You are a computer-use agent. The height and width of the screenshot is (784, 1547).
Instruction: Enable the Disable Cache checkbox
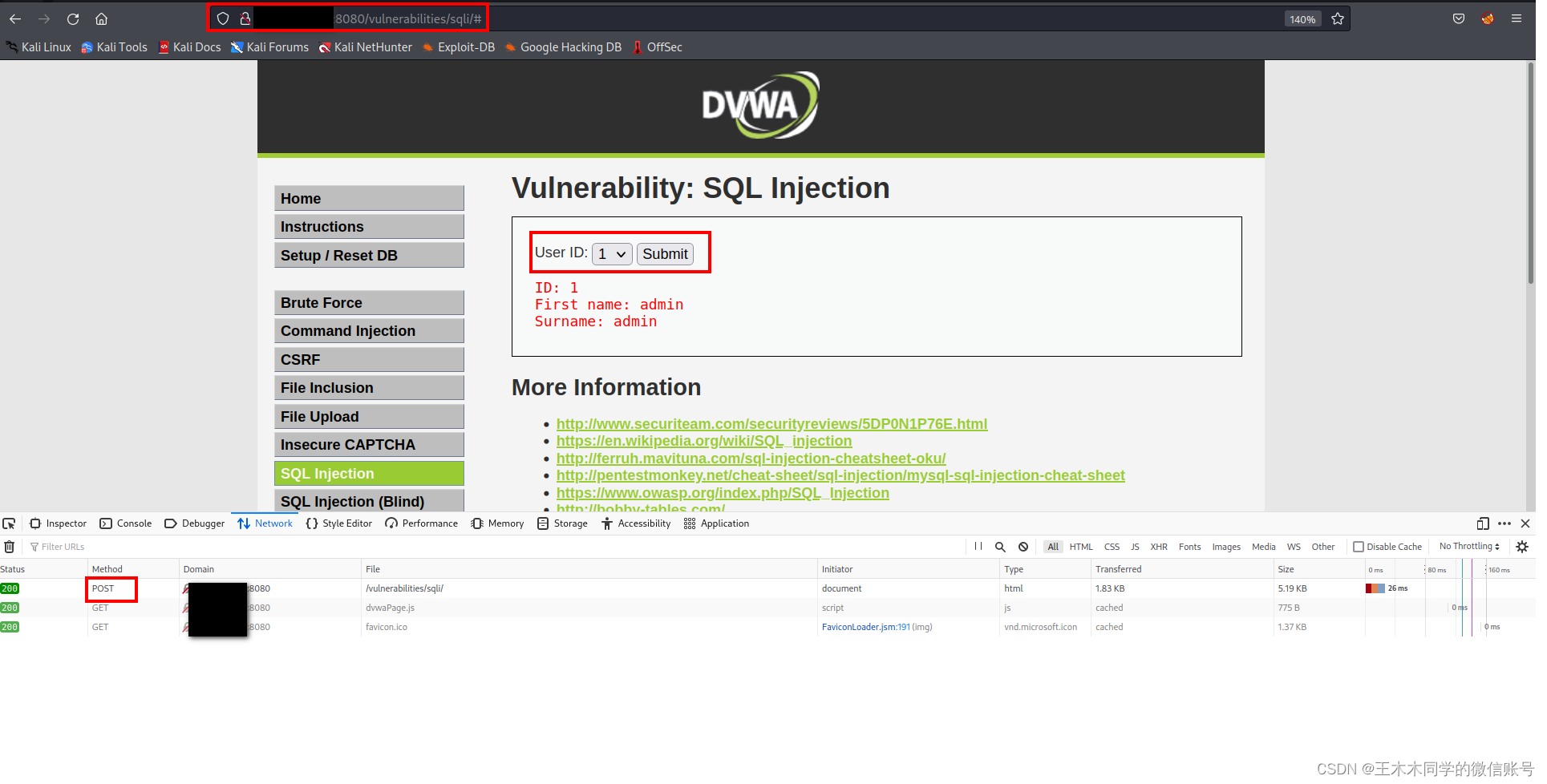point(1359,547)
